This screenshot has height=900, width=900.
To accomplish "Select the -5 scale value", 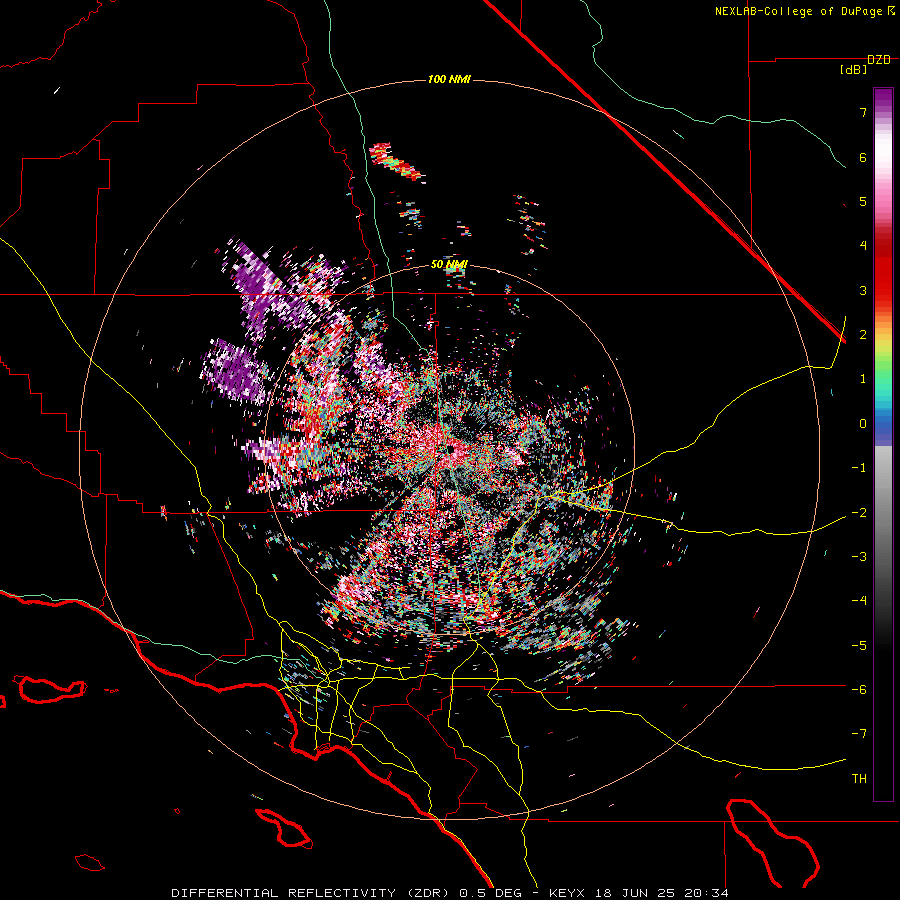I will tap(859, 646).
